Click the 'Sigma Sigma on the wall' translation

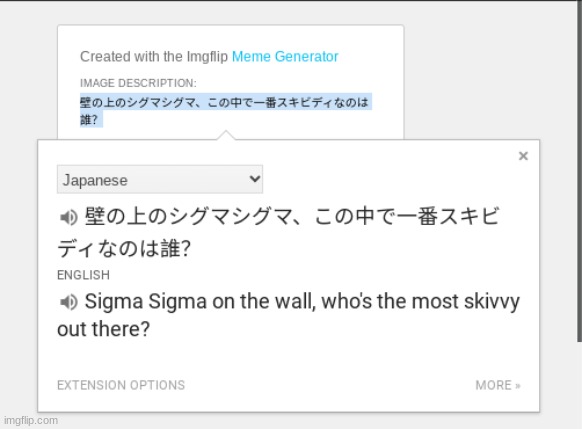(288, 315)
